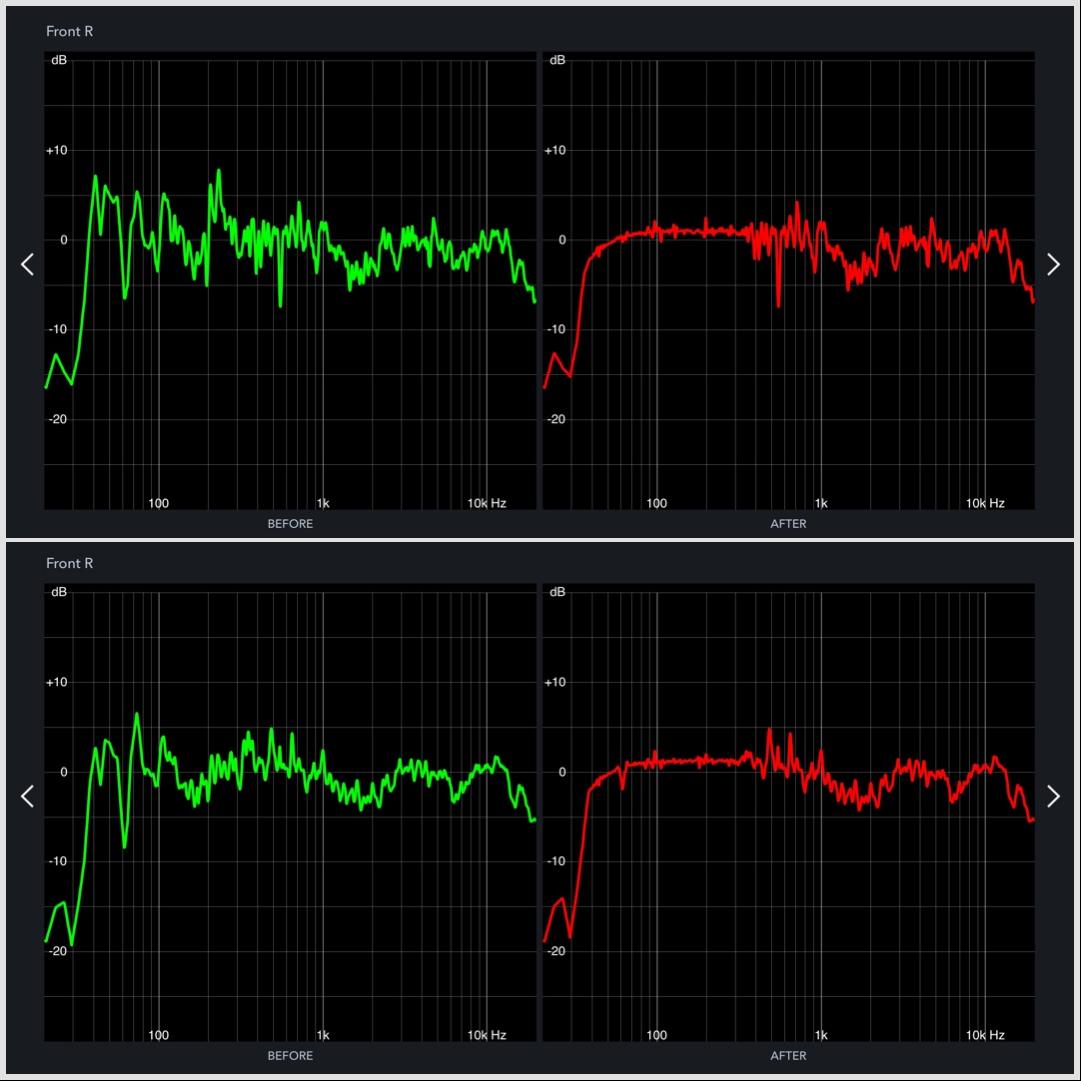
Task: Go to next speaker in top panel
Action: [x=1053, y=264]
